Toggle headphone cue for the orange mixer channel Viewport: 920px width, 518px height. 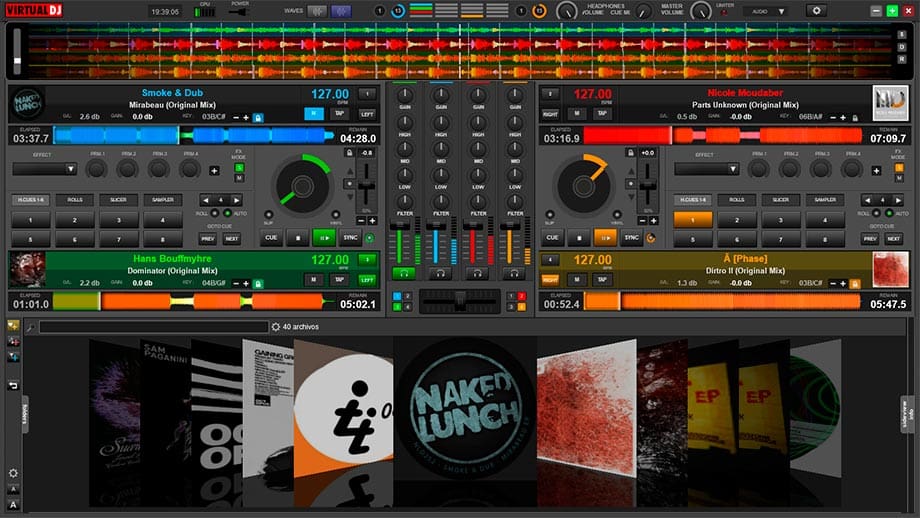tap(514, 273)
